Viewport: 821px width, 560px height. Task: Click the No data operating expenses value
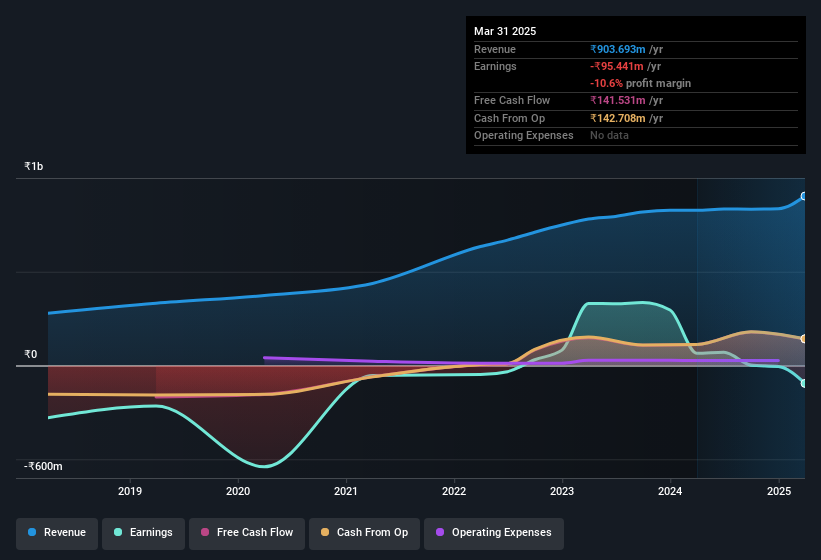tap(609, 136)
